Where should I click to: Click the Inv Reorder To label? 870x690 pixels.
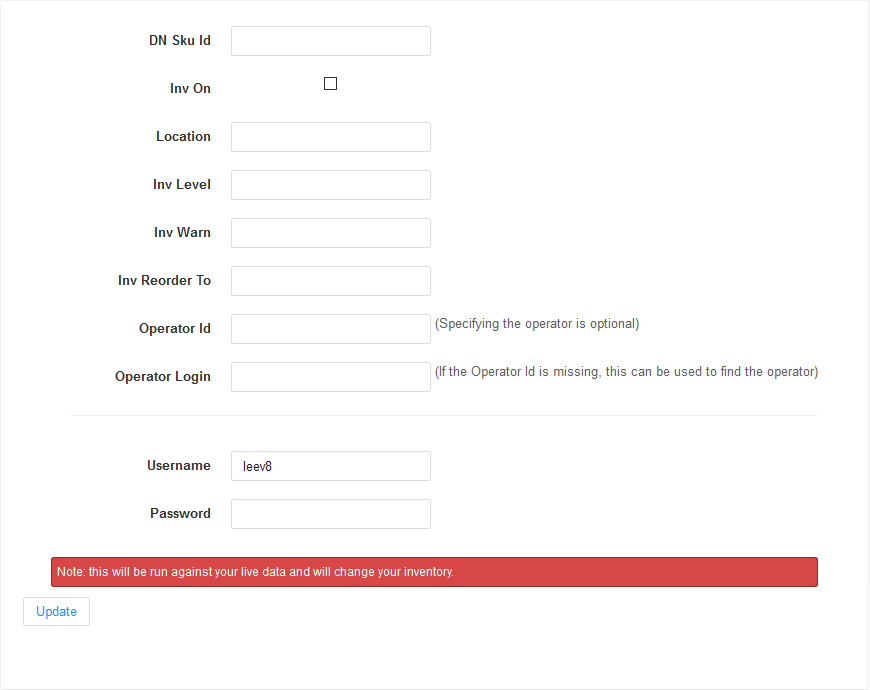[x=164, y=280]
